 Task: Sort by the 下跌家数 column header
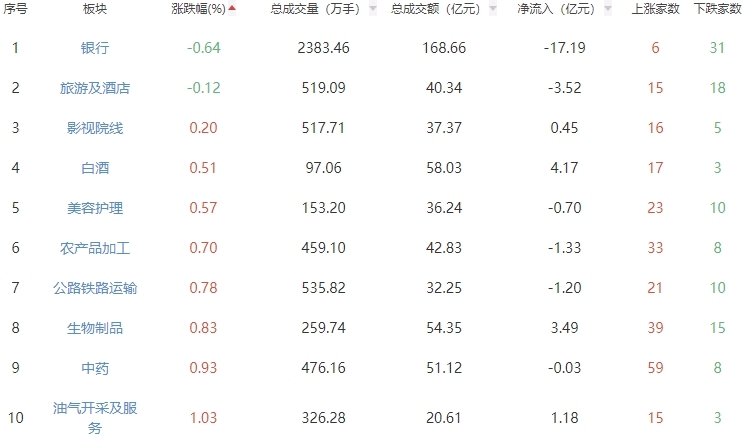717,9
